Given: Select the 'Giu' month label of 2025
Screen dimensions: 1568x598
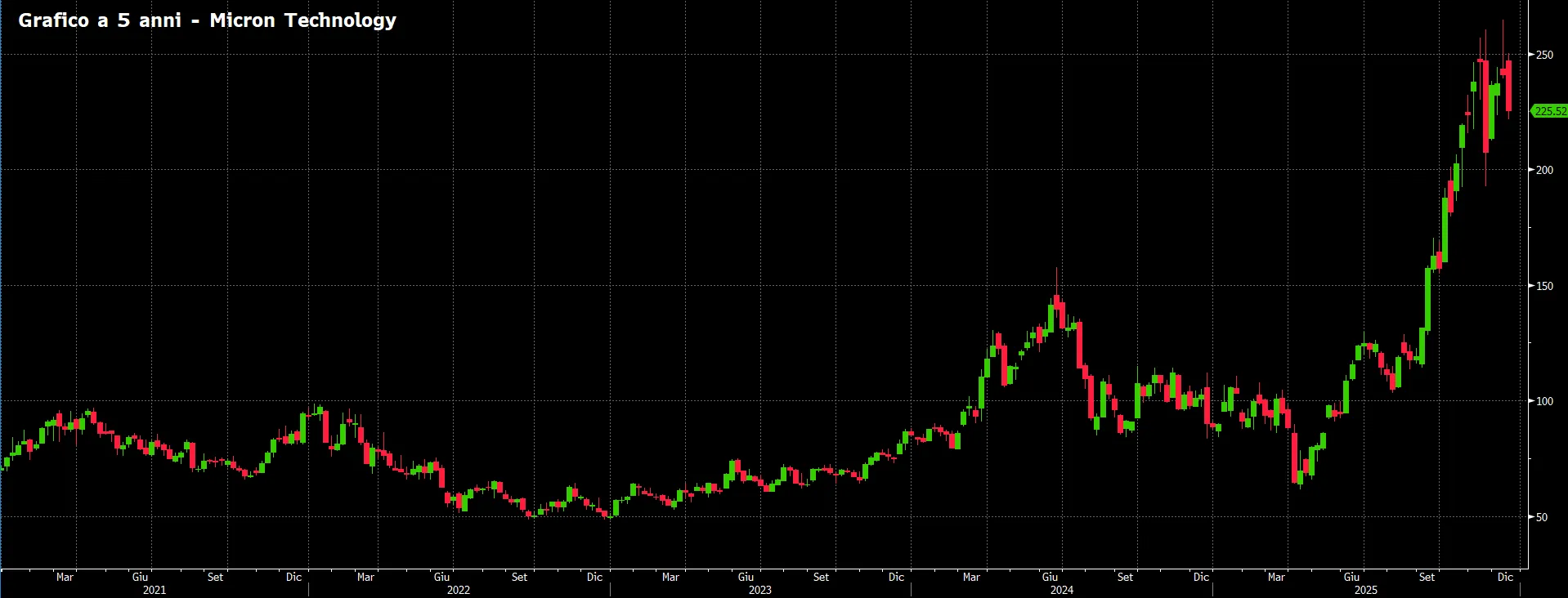Looking at the screenshot, I should coord(1352,577).
